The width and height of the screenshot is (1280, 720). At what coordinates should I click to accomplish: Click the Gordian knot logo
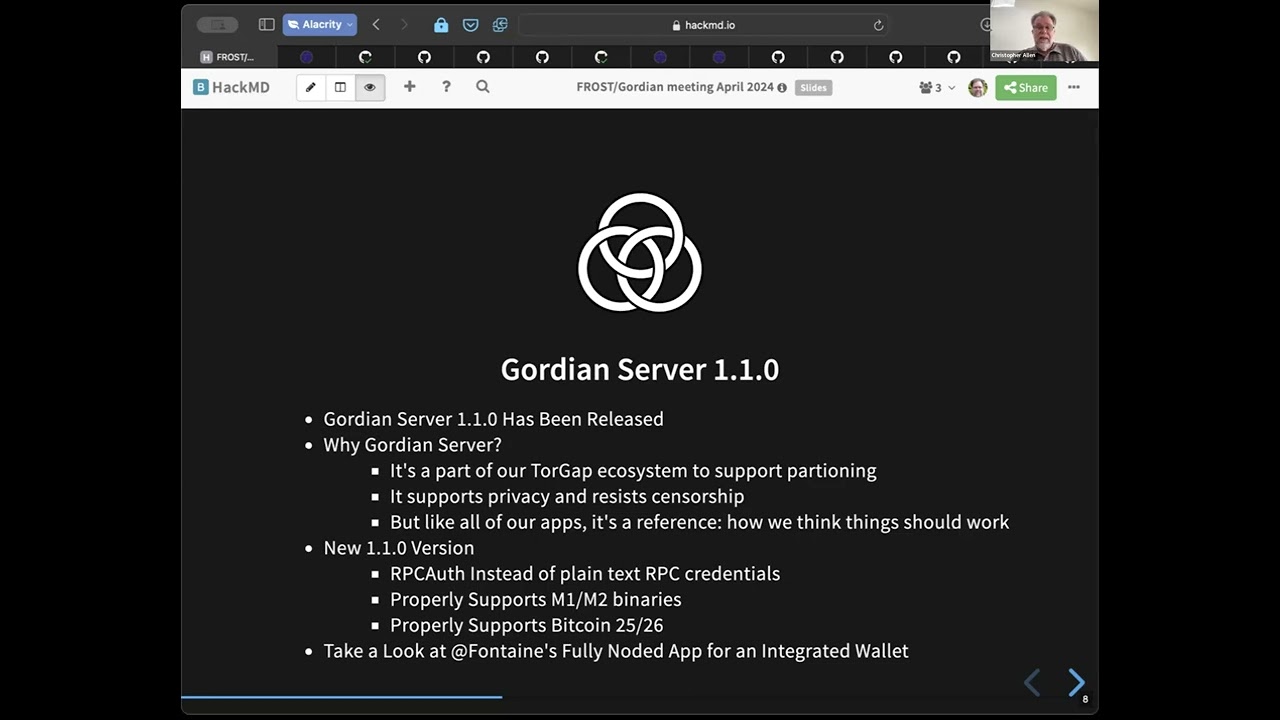pos(640,253)
